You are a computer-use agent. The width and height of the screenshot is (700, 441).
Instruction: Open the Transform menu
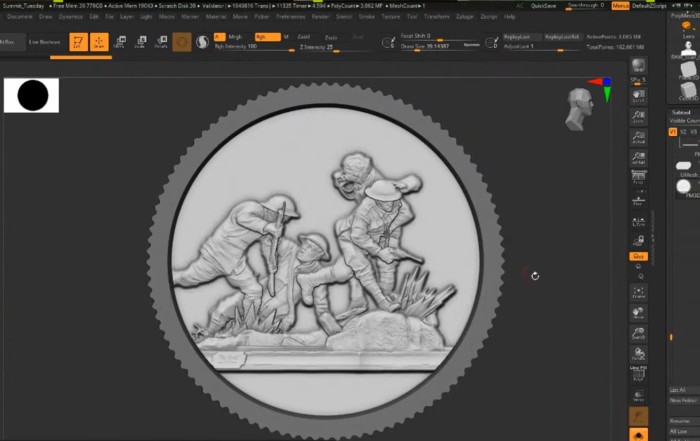click(436, 17)
